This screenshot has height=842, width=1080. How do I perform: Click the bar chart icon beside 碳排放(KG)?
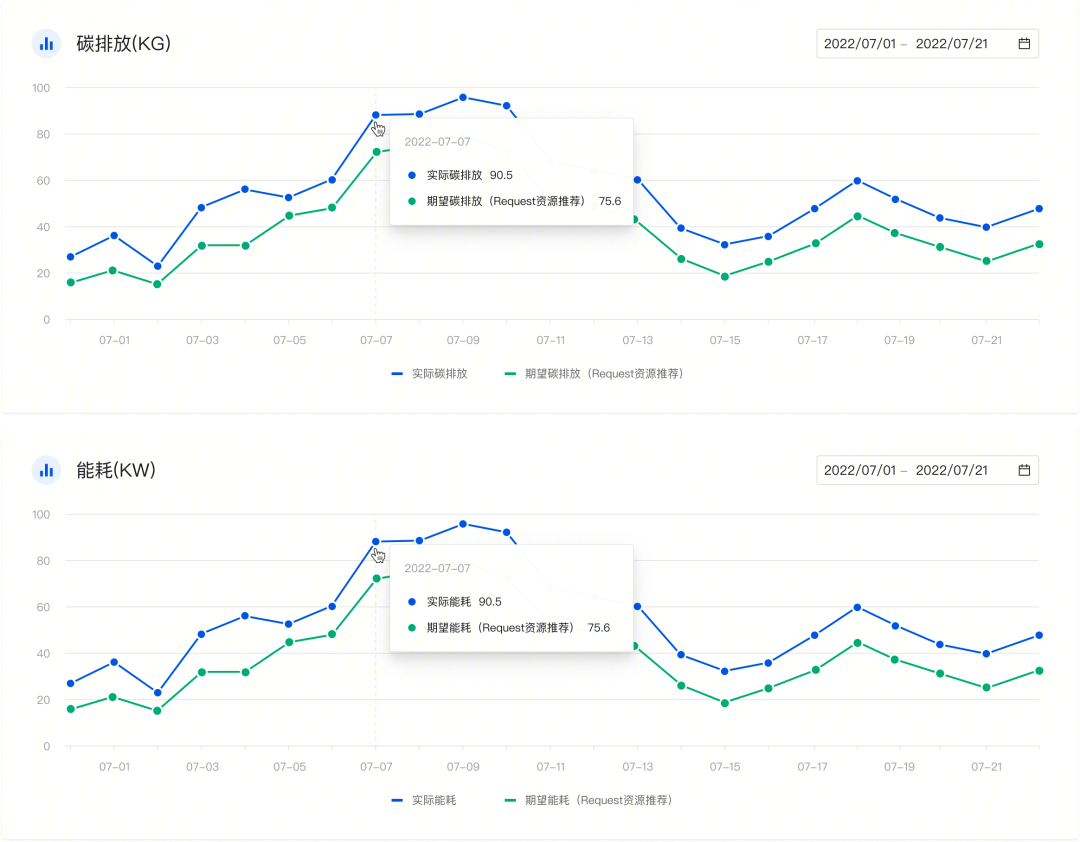(x=46, y=43)
